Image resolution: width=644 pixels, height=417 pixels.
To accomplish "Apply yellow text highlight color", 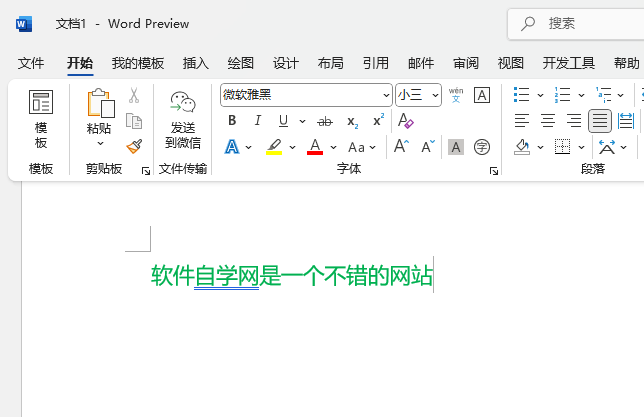I will (274, 147).
